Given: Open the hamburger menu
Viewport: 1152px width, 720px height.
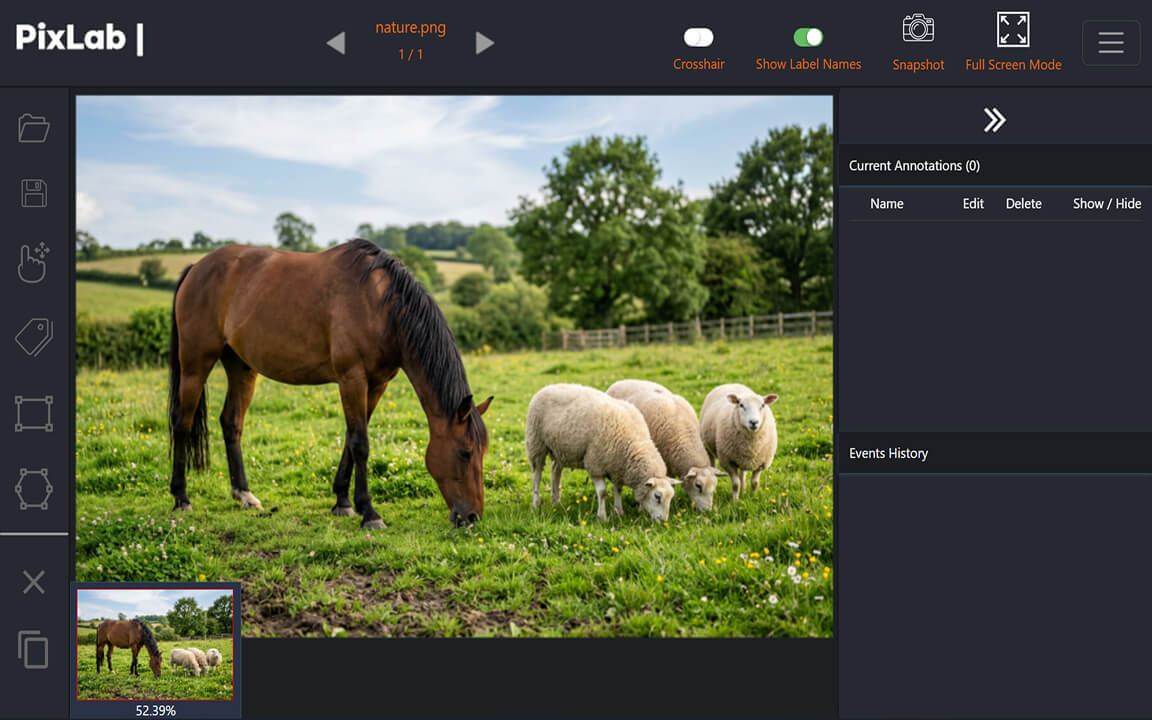Looking at the screenshot, I should coord(1111,43).
